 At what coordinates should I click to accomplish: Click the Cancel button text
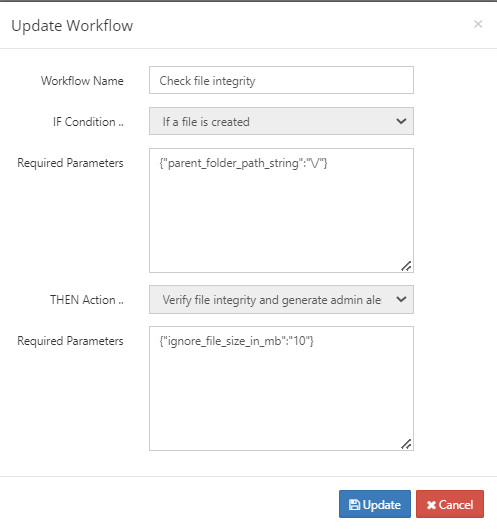(456, 505)
